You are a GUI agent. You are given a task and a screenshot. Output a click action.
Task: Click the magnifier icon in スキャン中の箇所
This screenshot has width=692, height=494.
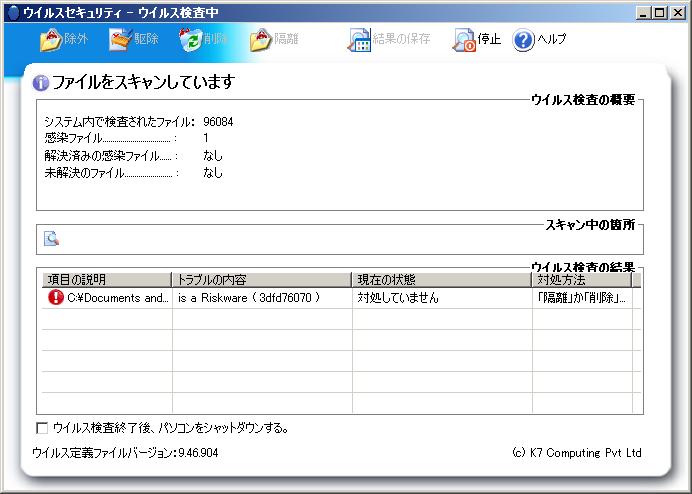tap(52, 238)
